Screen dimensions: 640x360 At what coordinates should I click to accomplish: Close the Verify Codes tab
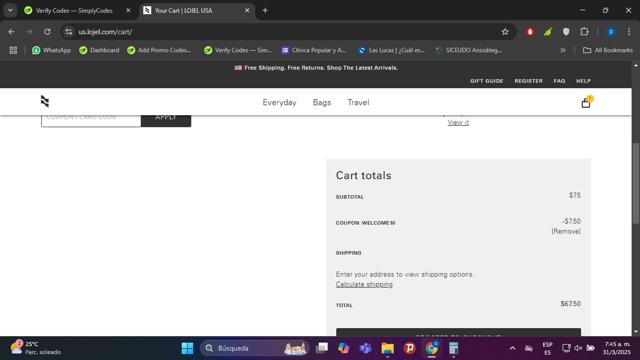coord(128,11)
